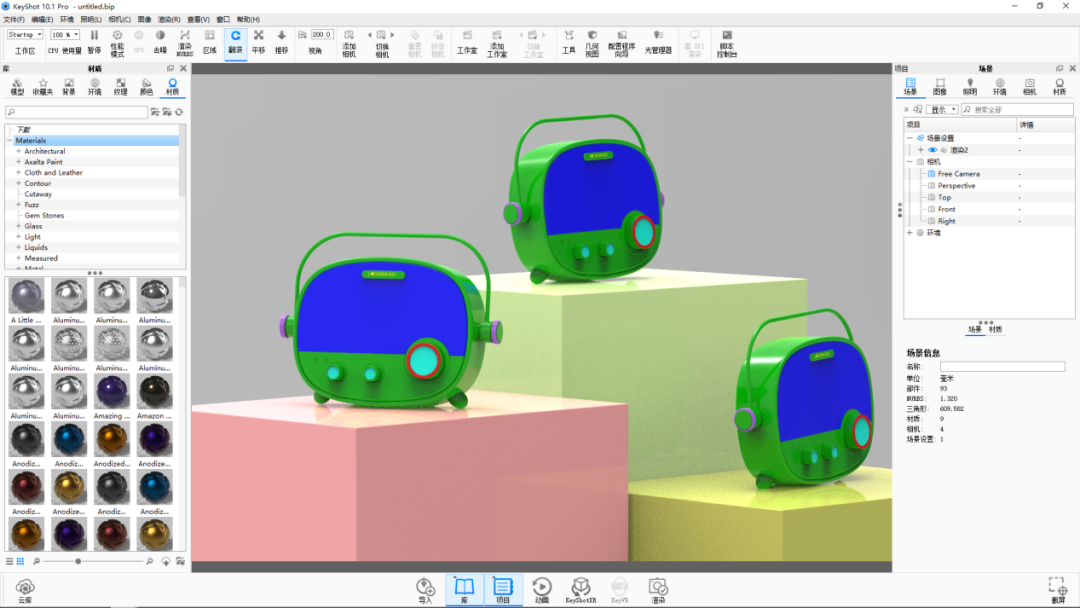
Task: Click the 云库 (cloud library) icon
Action: pyautogui.click(x=25, y=591)
